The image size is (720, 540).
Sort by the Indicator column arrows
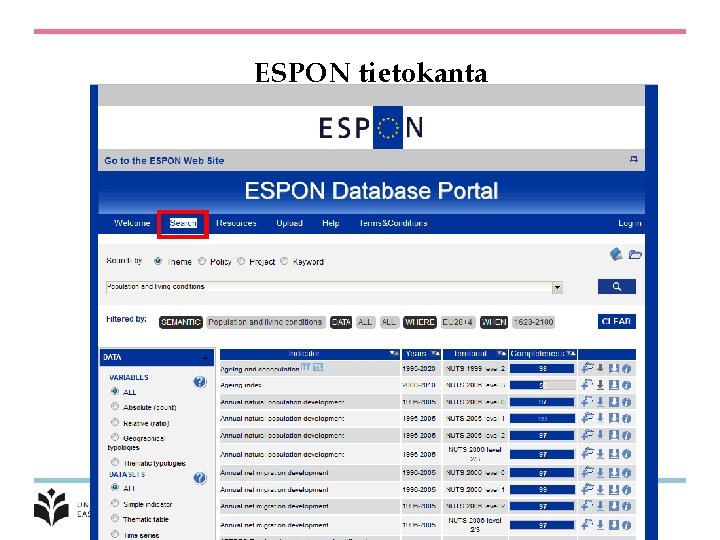tap(394, 353)
